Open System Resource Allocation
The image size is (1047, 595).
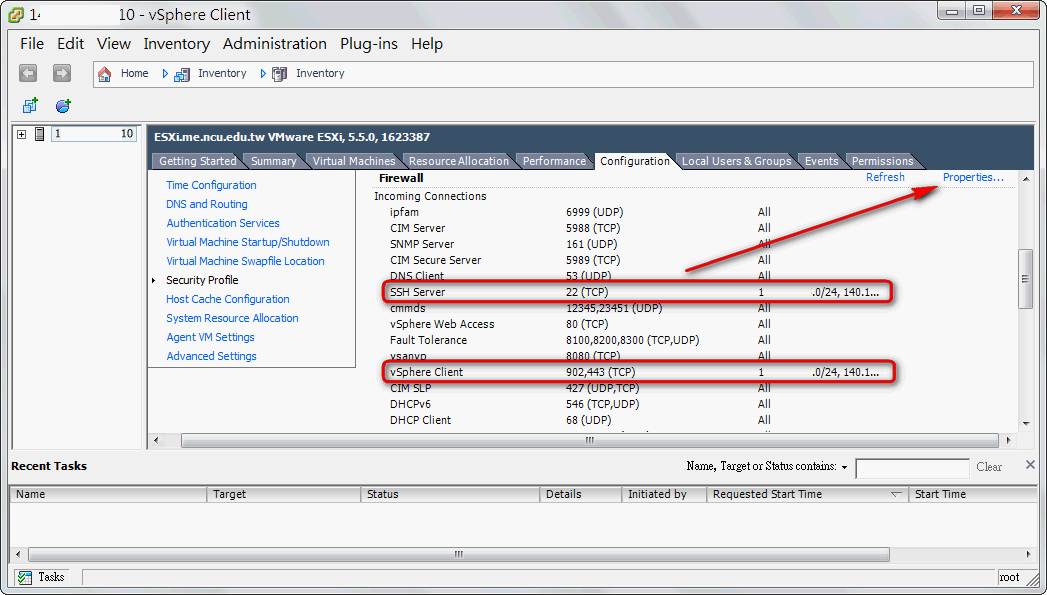coord(232,318)
